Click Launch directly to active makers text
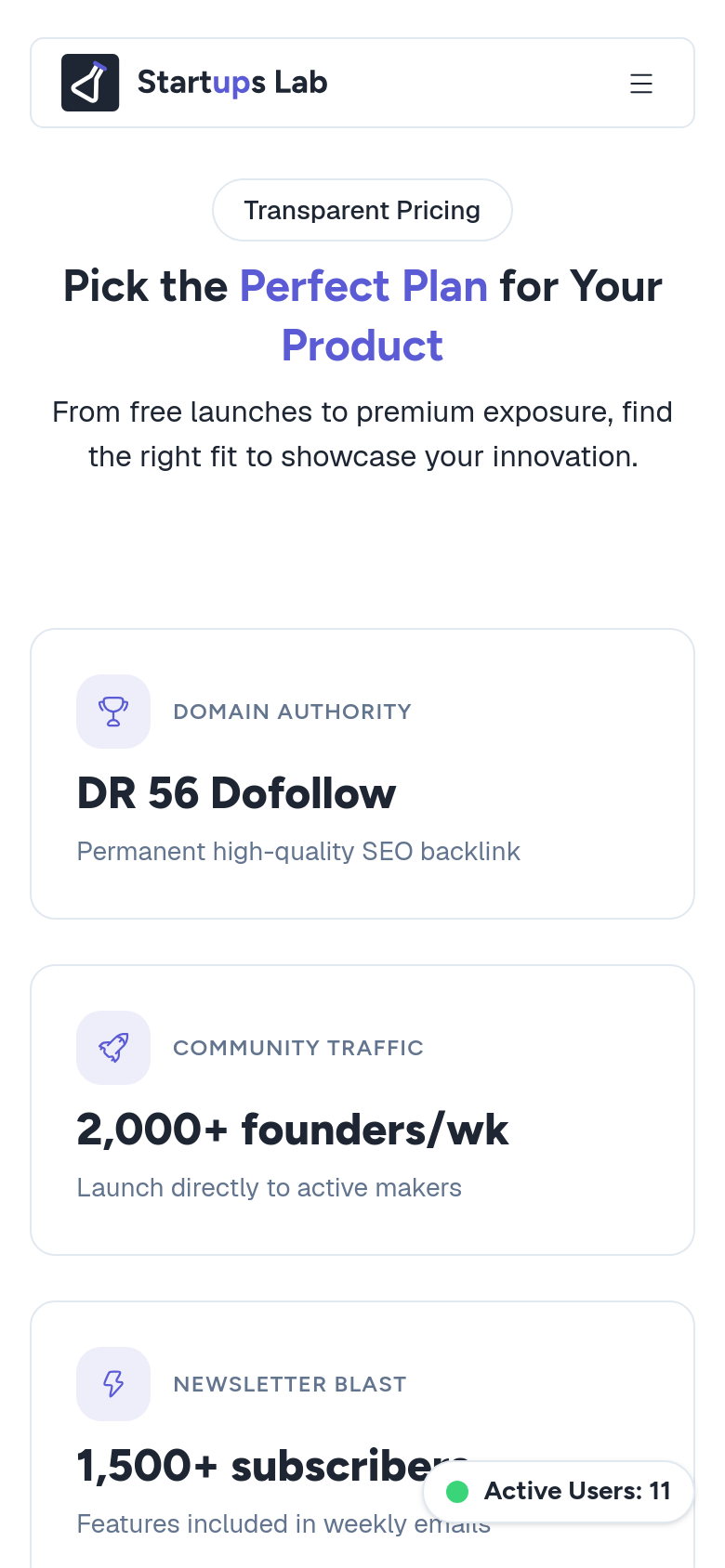725x1568 pixels. (270, 1188)
